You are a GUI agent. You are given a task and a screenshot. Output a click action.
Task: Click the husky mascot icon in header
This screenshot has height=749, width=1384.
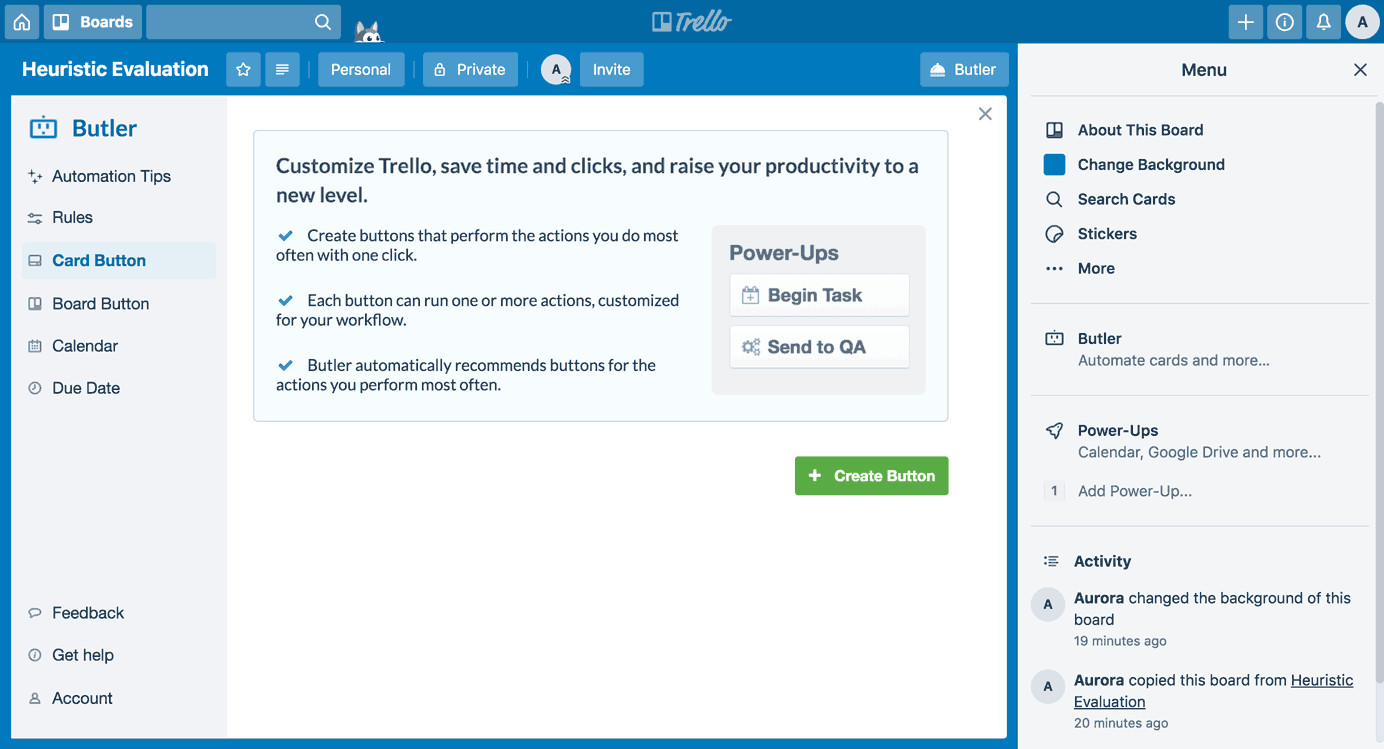[369, 32]
